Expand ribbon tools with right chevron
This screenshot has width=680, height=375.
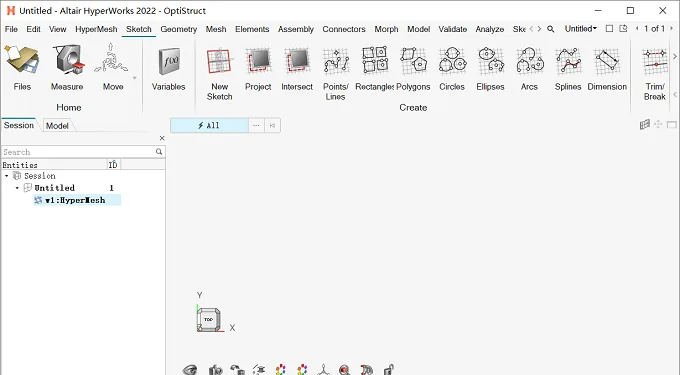pyautogui.click(x=674, y=56)
